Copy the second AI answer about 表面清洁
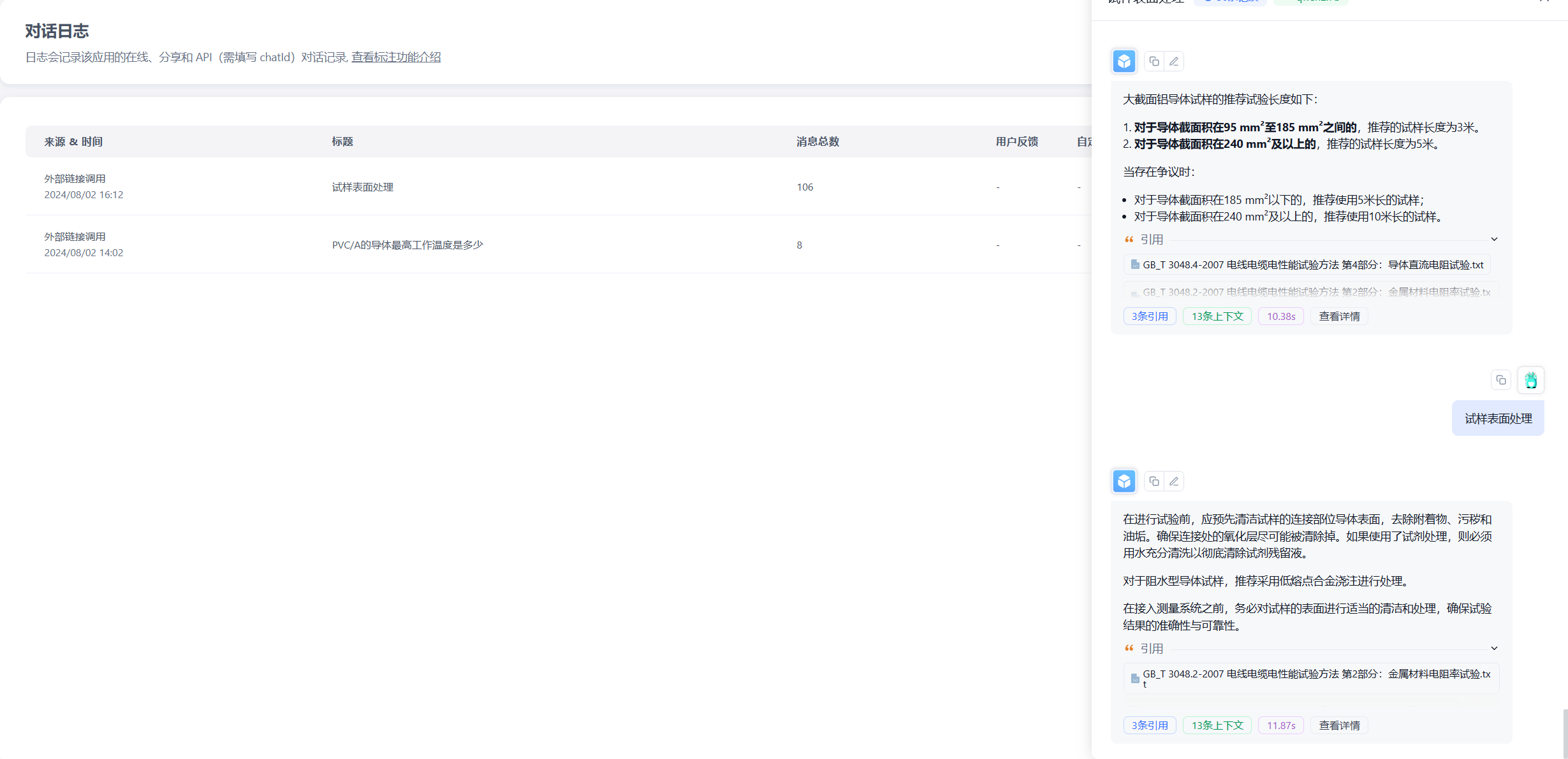Viewport: 1568px width, 759px height. point(1154,481)
